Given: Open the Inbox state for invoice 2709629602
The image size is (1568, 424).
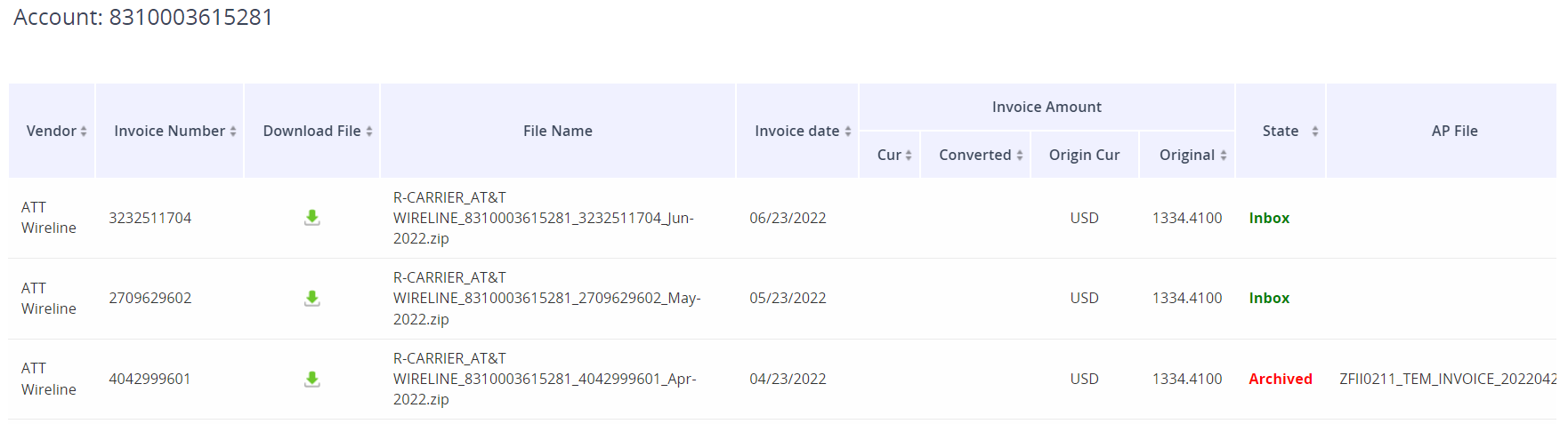Looking at the screenshot, I should point(1269,298).
